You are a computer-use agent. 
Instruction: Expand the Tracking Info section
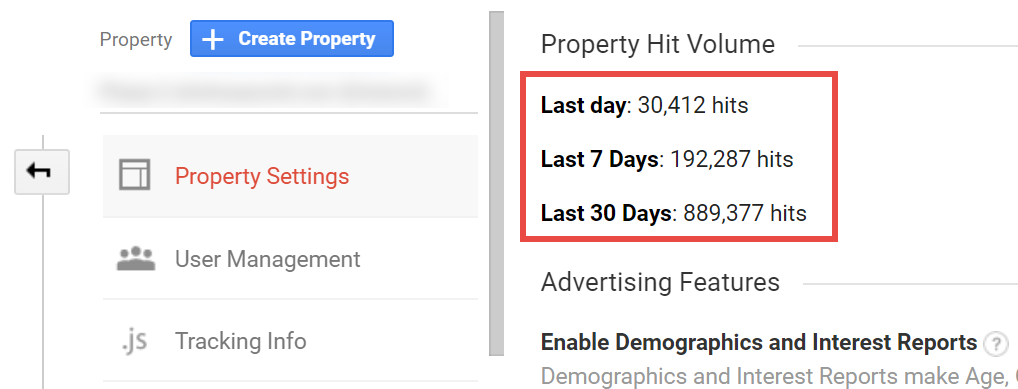(290, 341)
